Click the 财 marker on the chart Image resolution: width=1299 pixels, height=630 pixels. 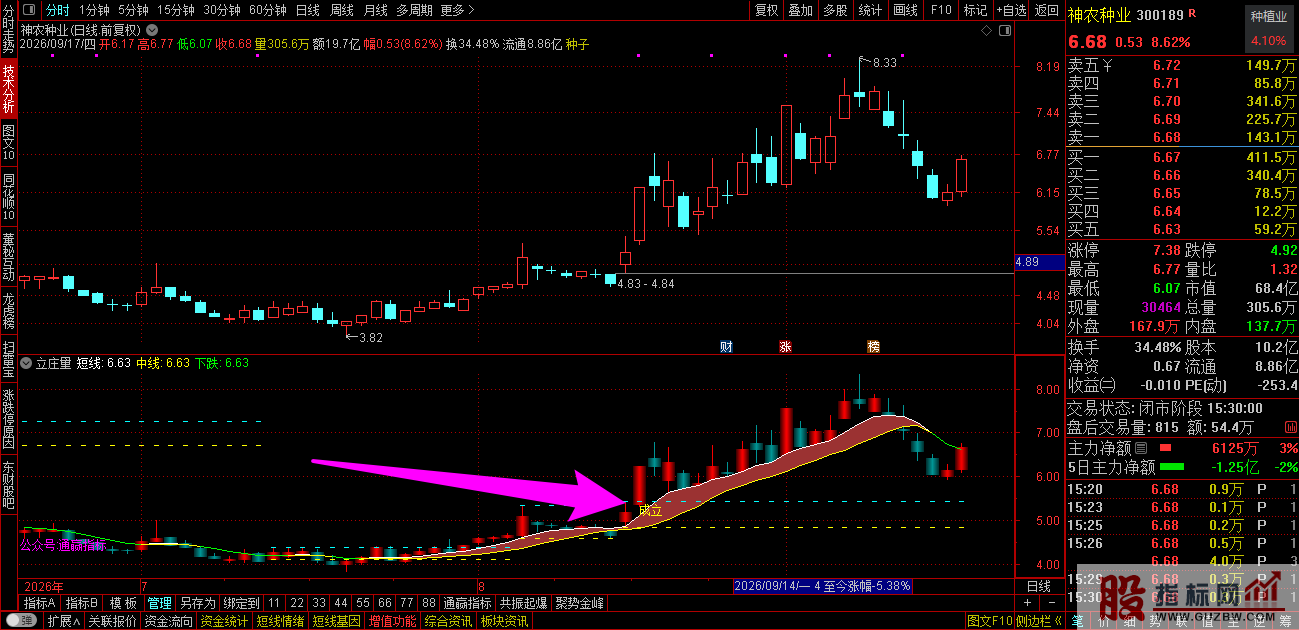(x=726, y=346)
